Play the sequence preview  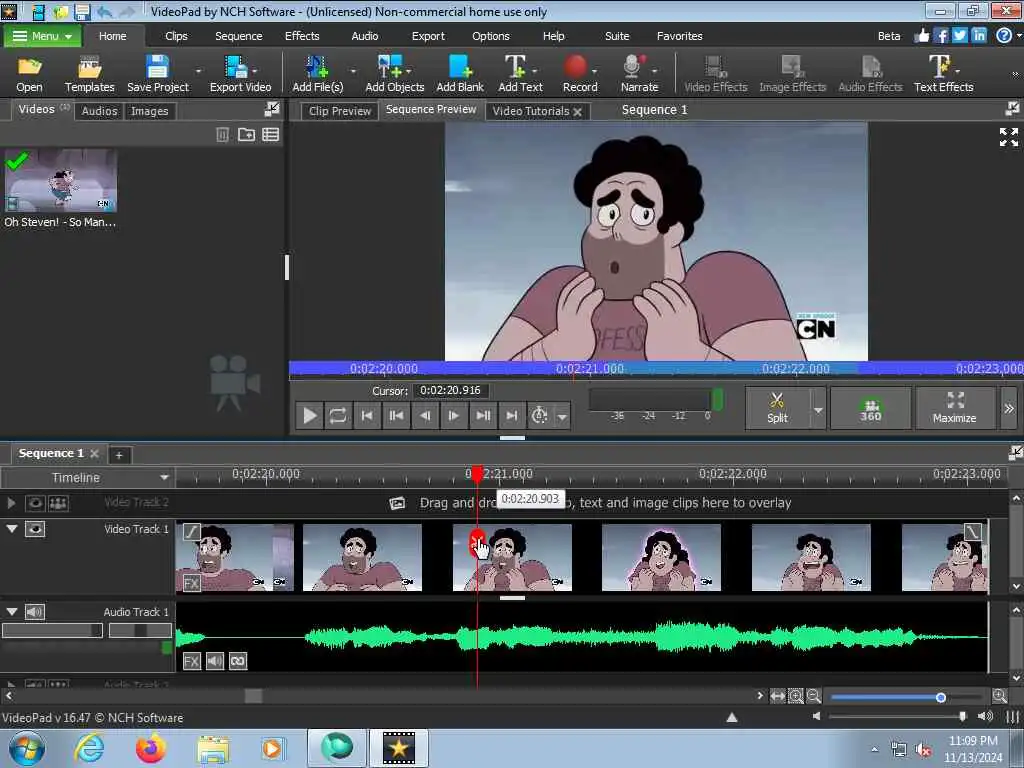click(x=310, y=415)
